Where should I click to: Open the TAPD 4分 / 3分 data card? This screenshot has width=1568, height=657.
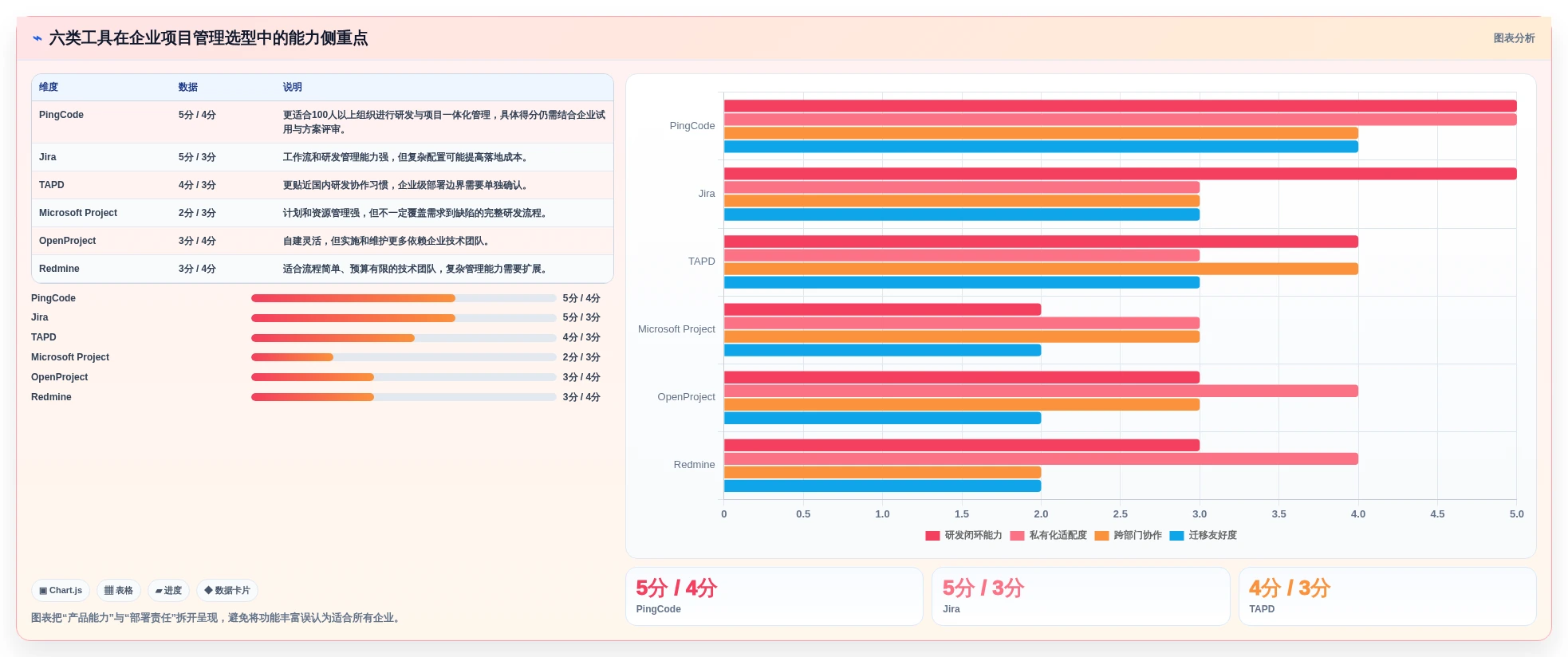(1387, 596)
